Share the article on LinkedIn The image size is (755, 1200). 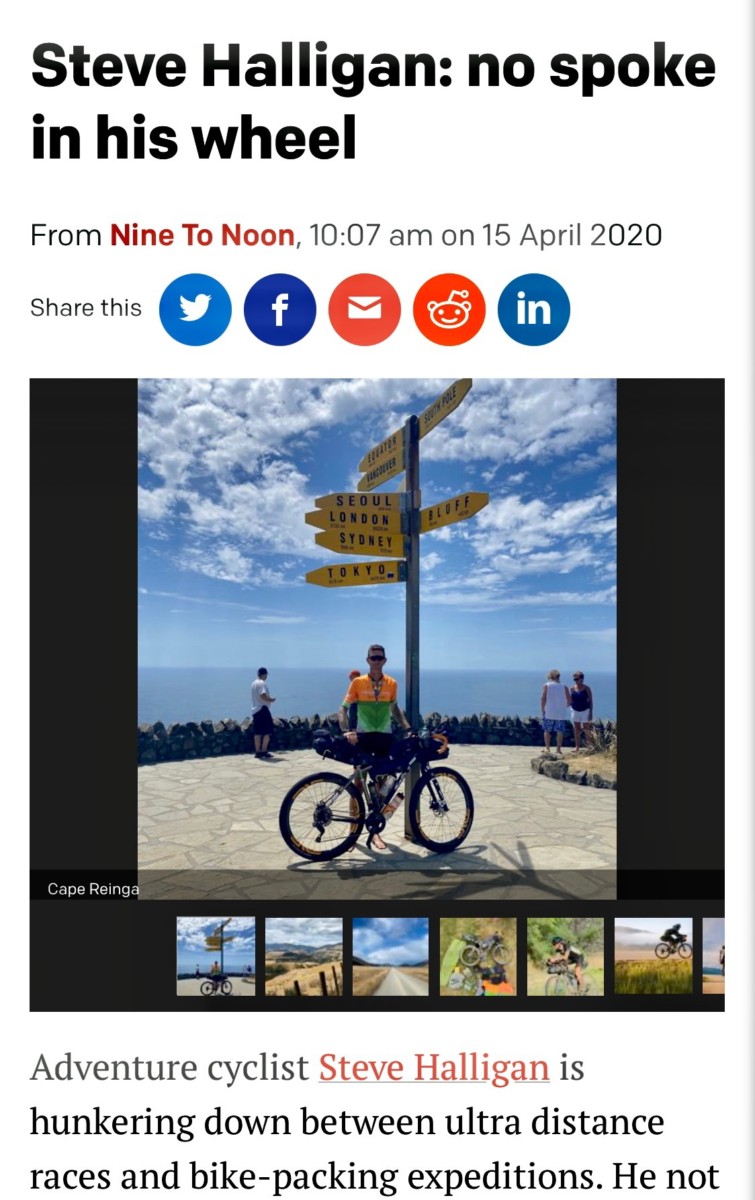(x=534, y=310)
